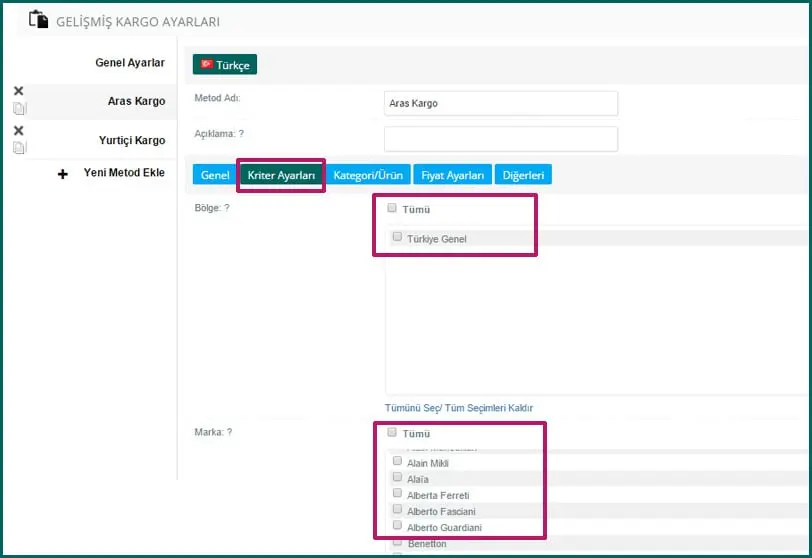The image size is (812, 558).
Task: Check the Tümü checkbox under Marka
Action: [x=392, y=433]
